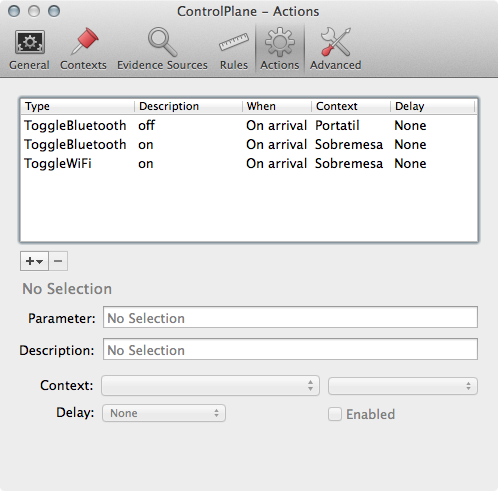Click None delay in Portatil row
Image resolution: width=498 pixels, height=491 pixels.
pyautogui.click(x=410, y=126)
